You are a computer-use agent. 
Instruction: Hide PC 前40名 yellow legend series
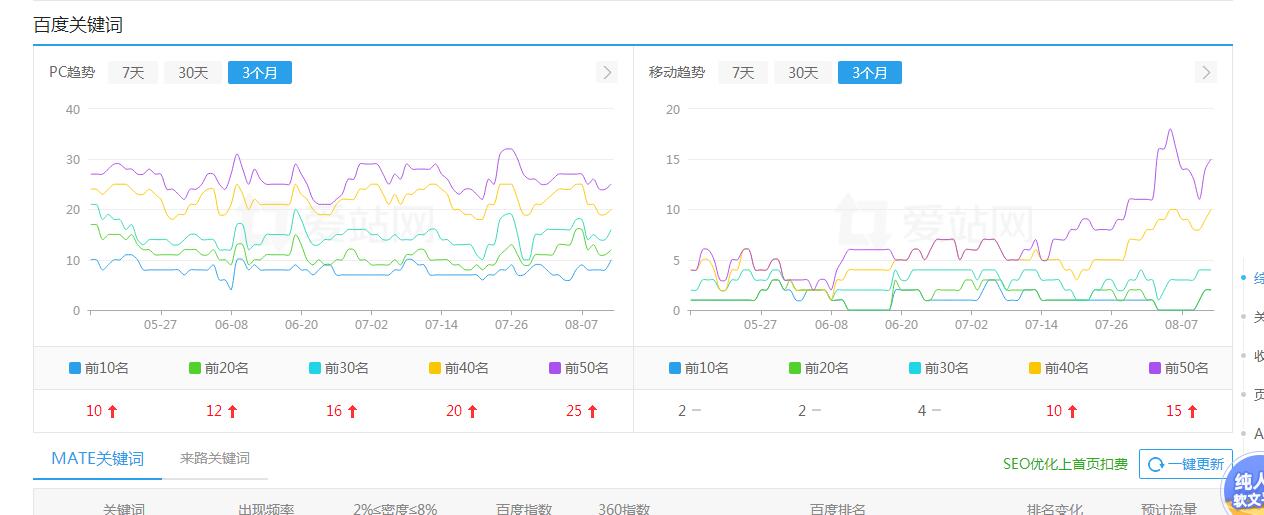coord(458,368)
